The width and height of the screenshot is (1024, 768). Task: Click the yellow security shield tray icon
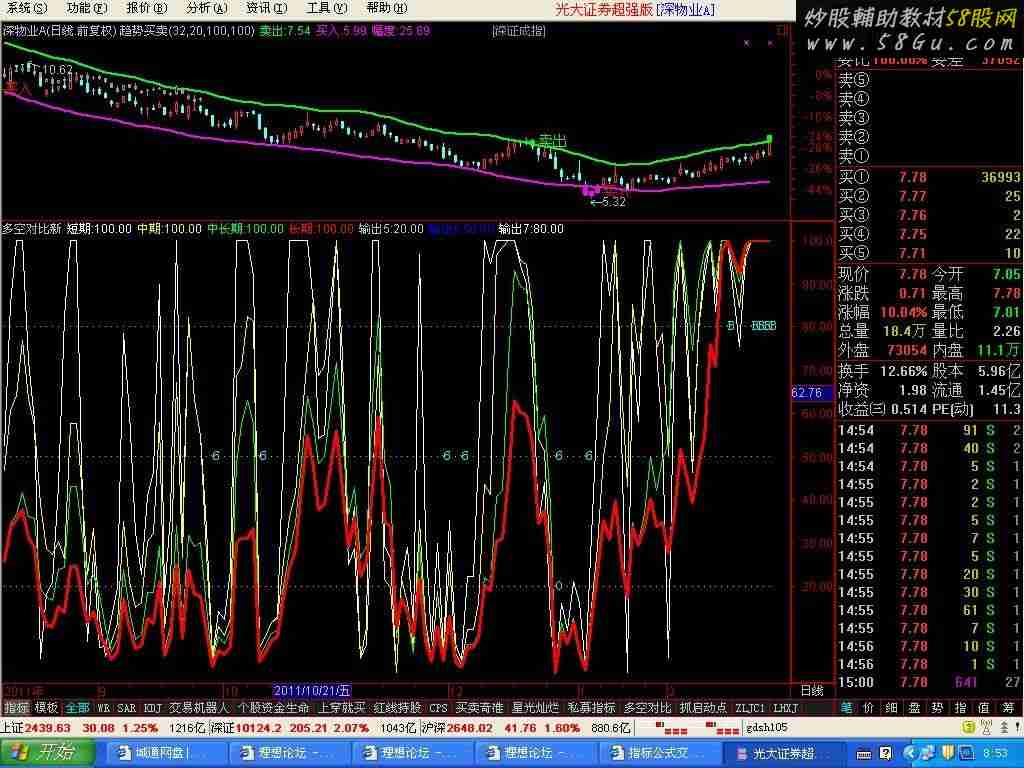click(948, 754)
